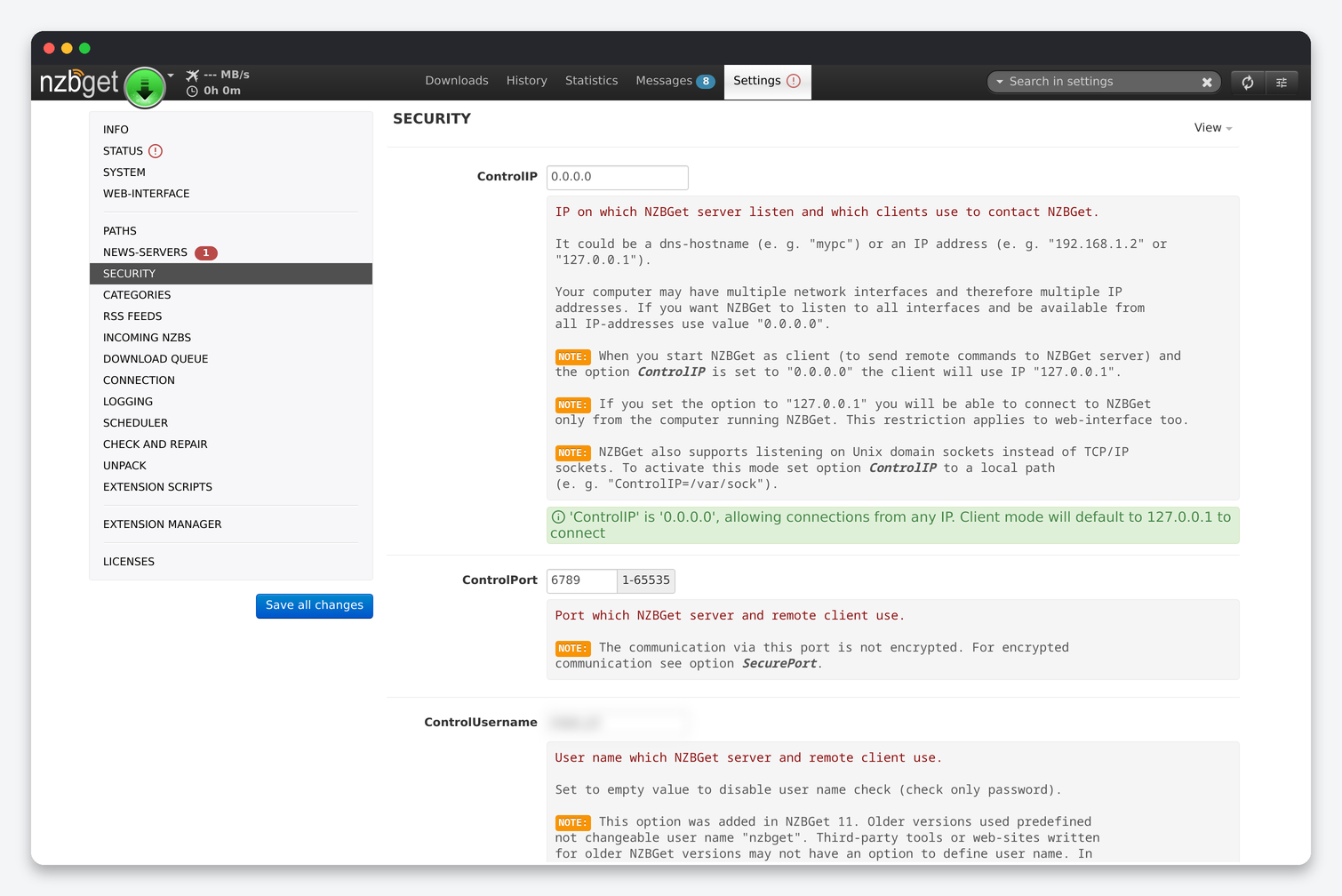
Task: Select SECURITY section in sidebar
Action: [x=231, y=274]
